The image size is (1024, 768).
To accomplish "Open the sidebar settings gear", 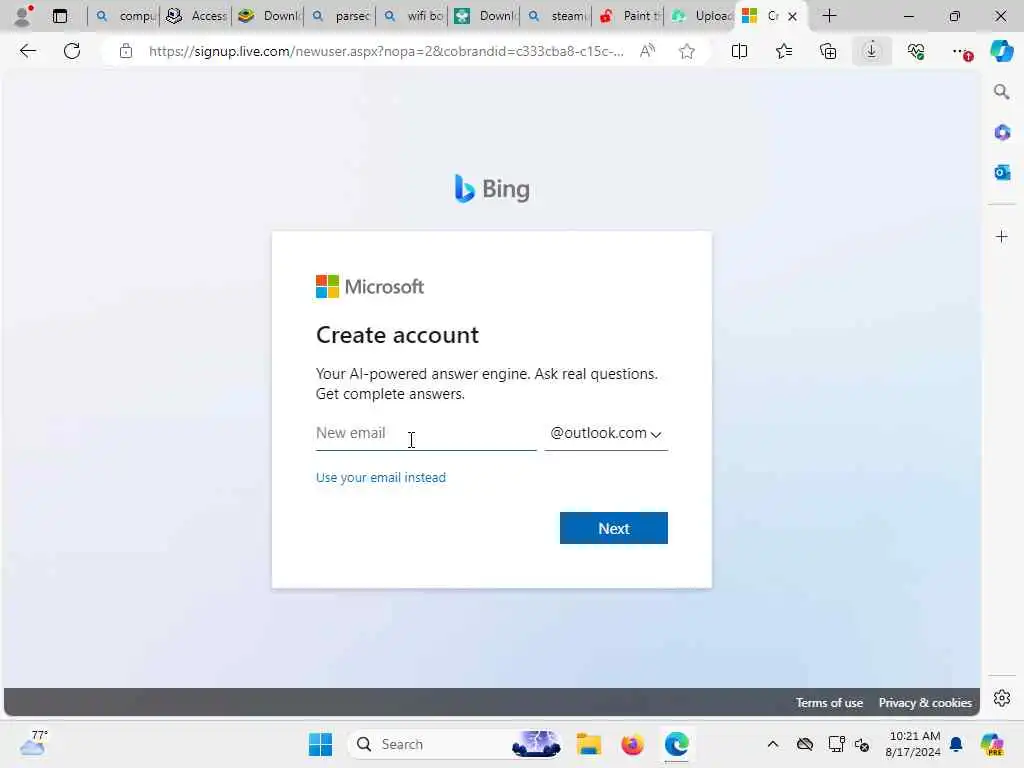I will point(1002,699).
